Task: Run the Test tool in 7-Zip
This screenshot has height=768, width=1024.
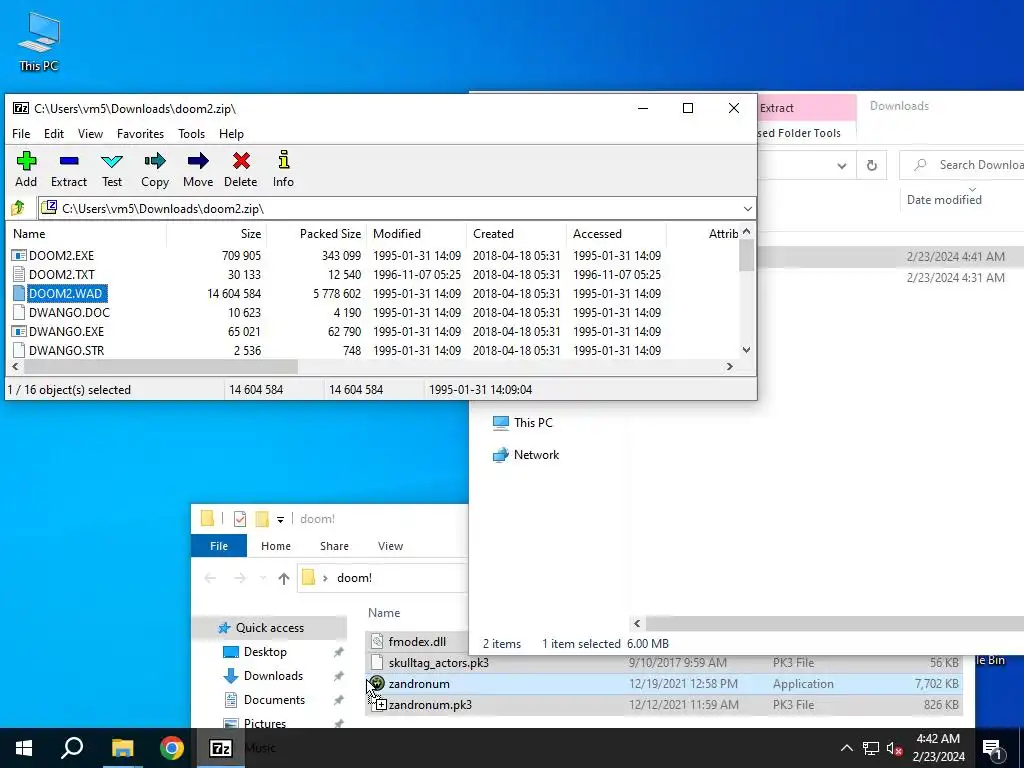Action: pos(112,169)
